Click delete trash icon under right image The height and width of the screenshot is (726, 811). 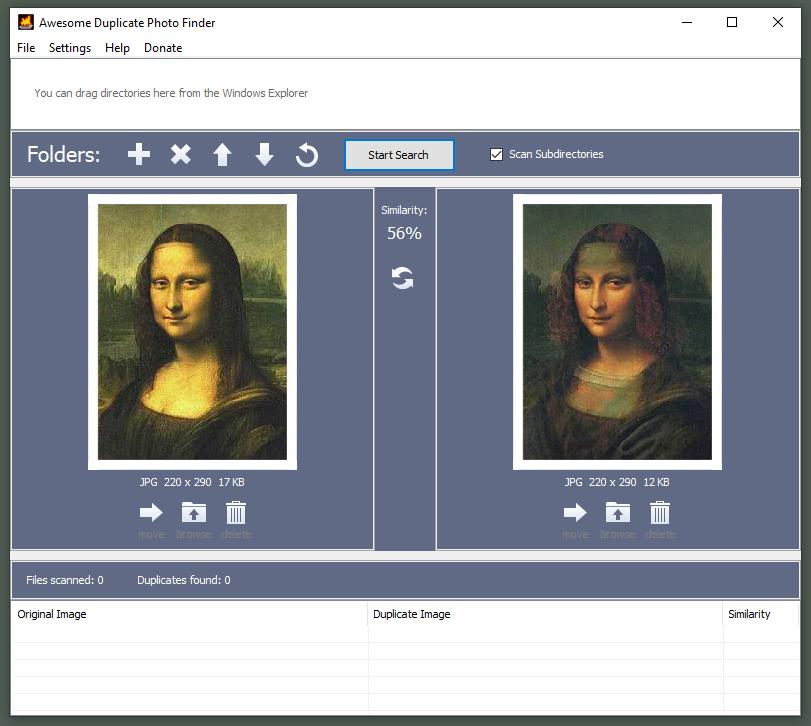point(660,512)
